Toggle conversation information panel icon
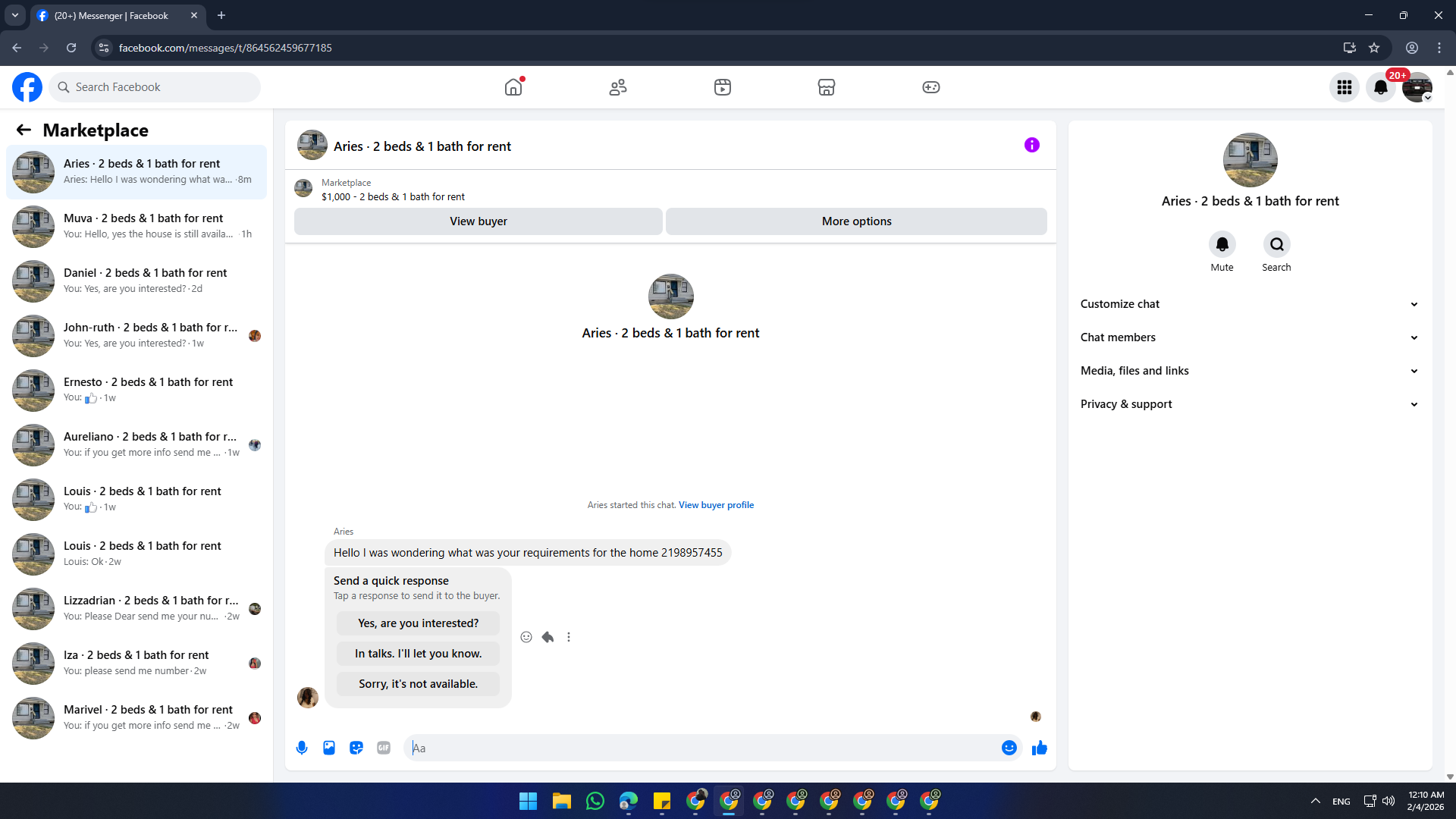 tap(1031, 145)
